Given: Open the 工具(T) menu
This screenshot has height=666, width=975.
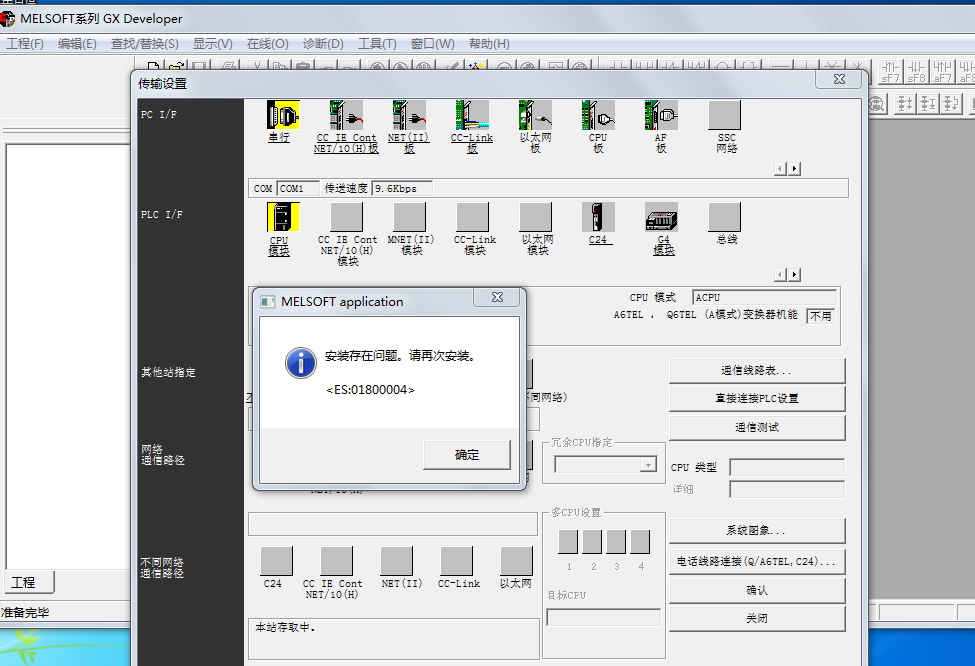Looking at the screenshot, I should [377, 44].
